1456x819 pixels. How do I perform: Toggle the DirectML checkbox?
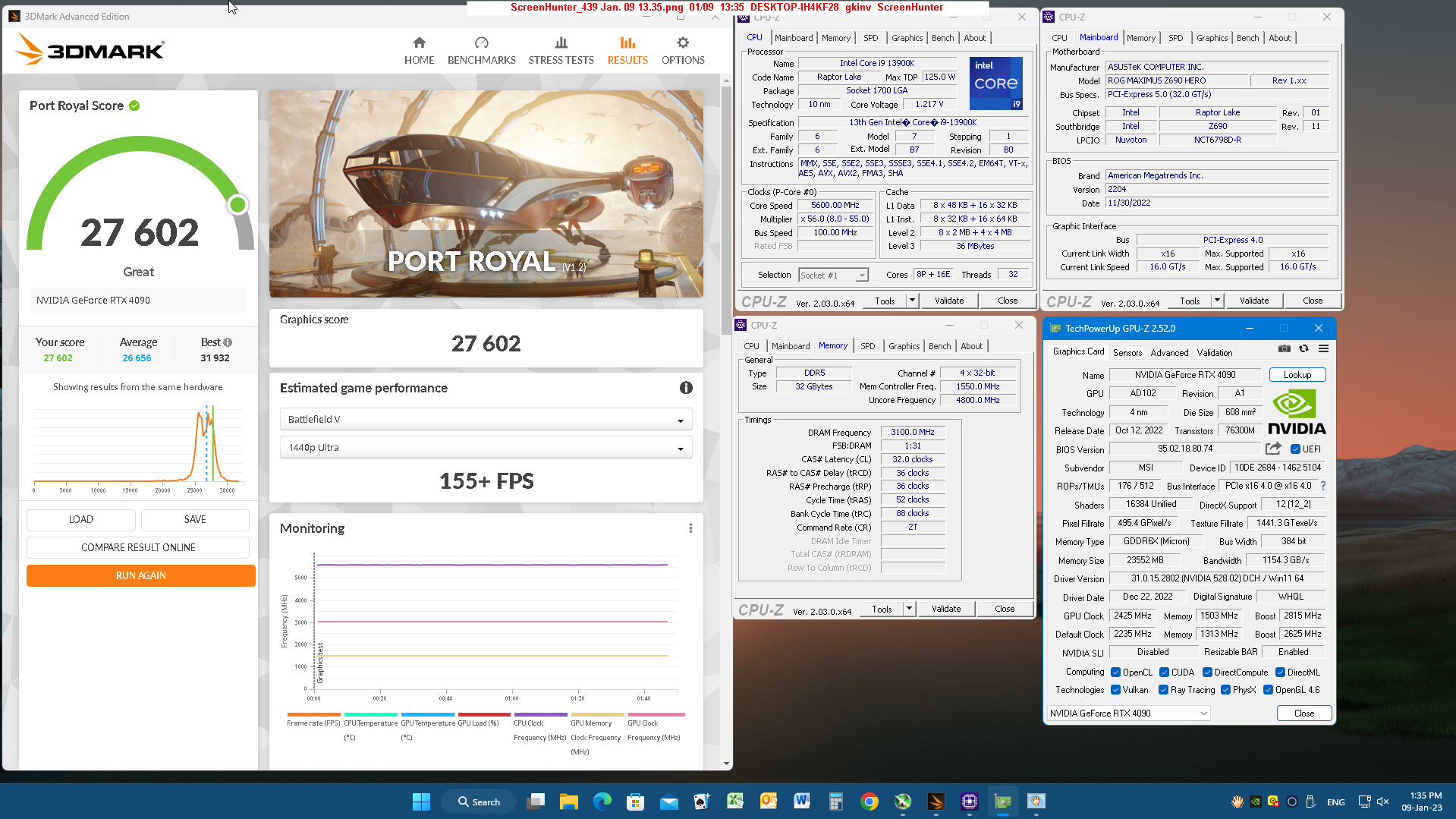tap(1280, 673)
